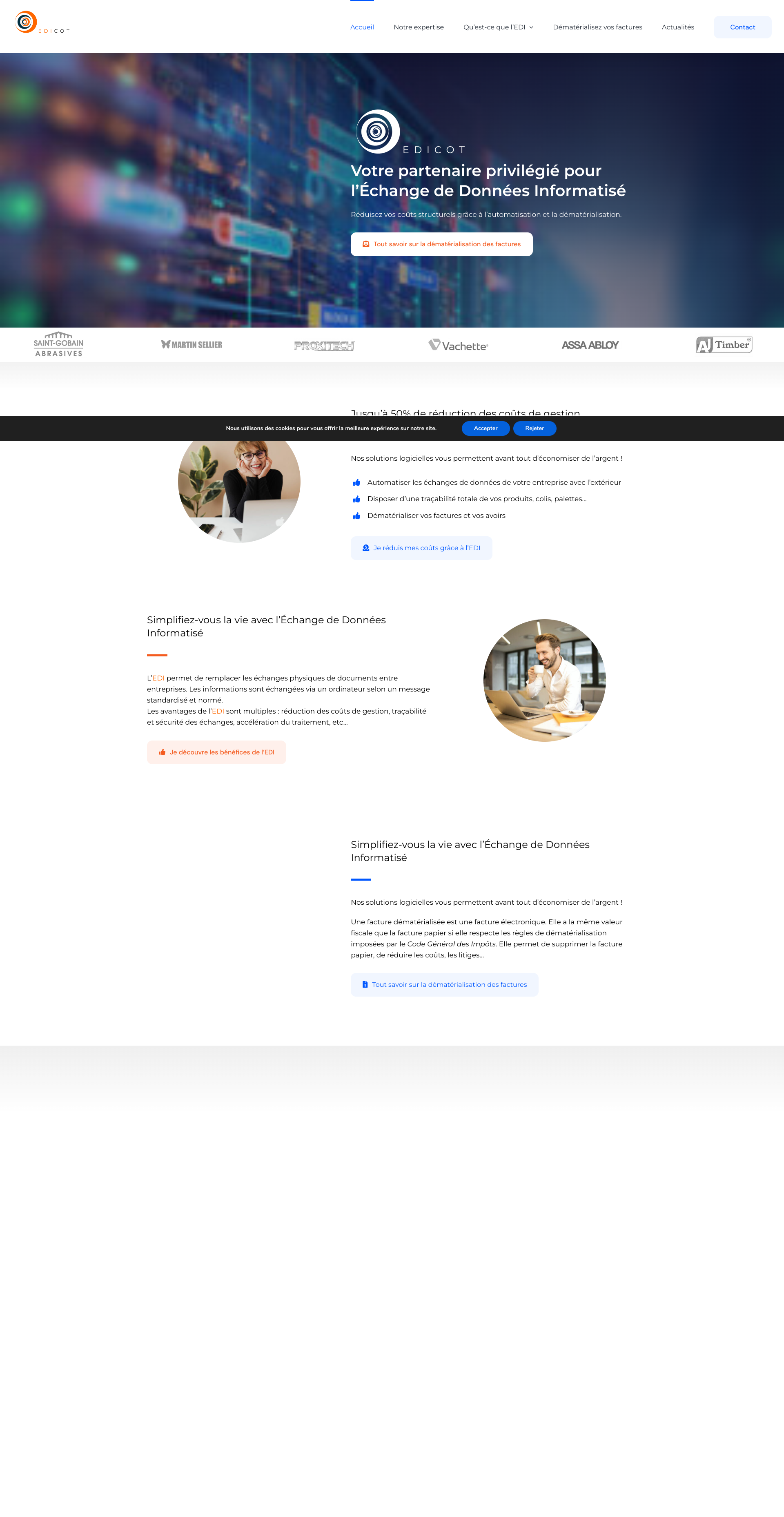Open the Actualités menu item

[677, 27]
